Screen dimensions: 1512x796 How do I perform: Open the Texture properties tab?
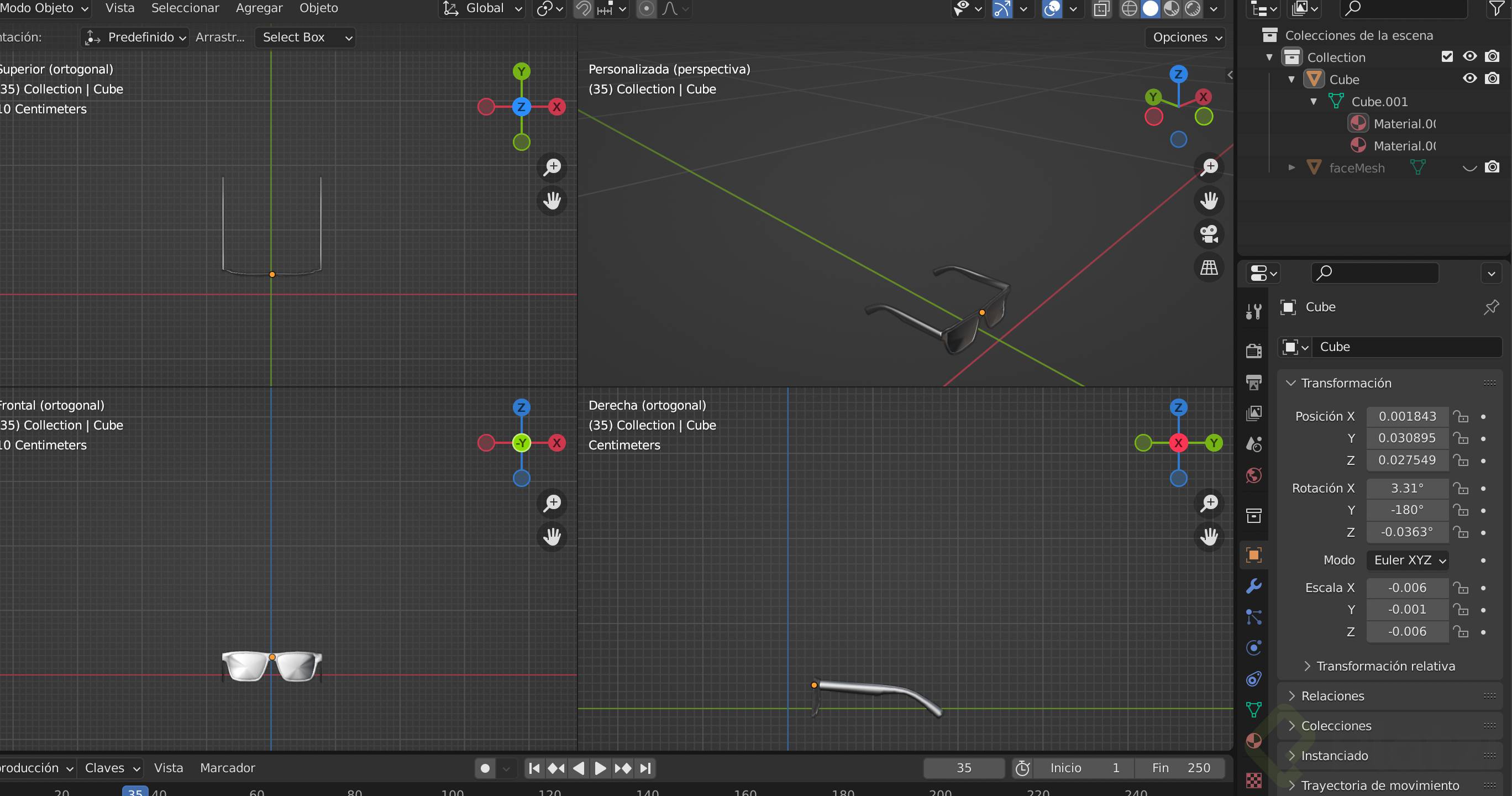pos(1254,780)
